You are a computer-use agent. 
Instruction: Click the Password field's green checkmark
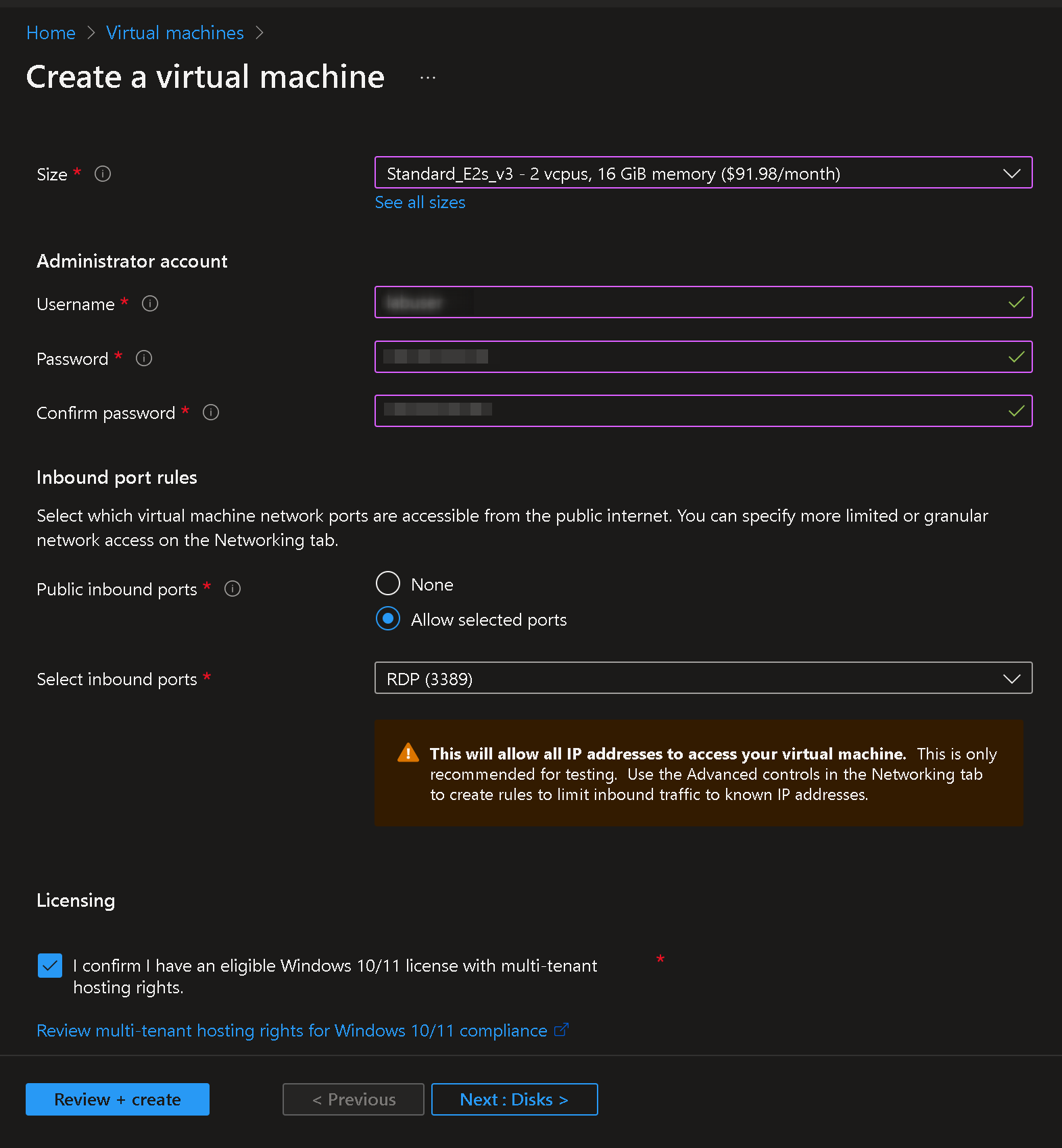pyautogui.click(x=1016, y=357)
